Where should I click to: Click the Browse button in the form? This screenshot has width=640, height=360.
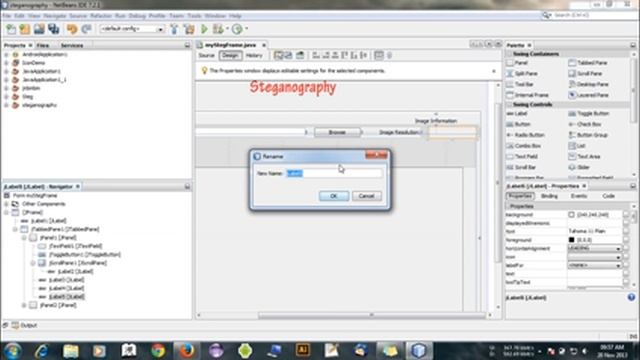[x=337, y=132]
